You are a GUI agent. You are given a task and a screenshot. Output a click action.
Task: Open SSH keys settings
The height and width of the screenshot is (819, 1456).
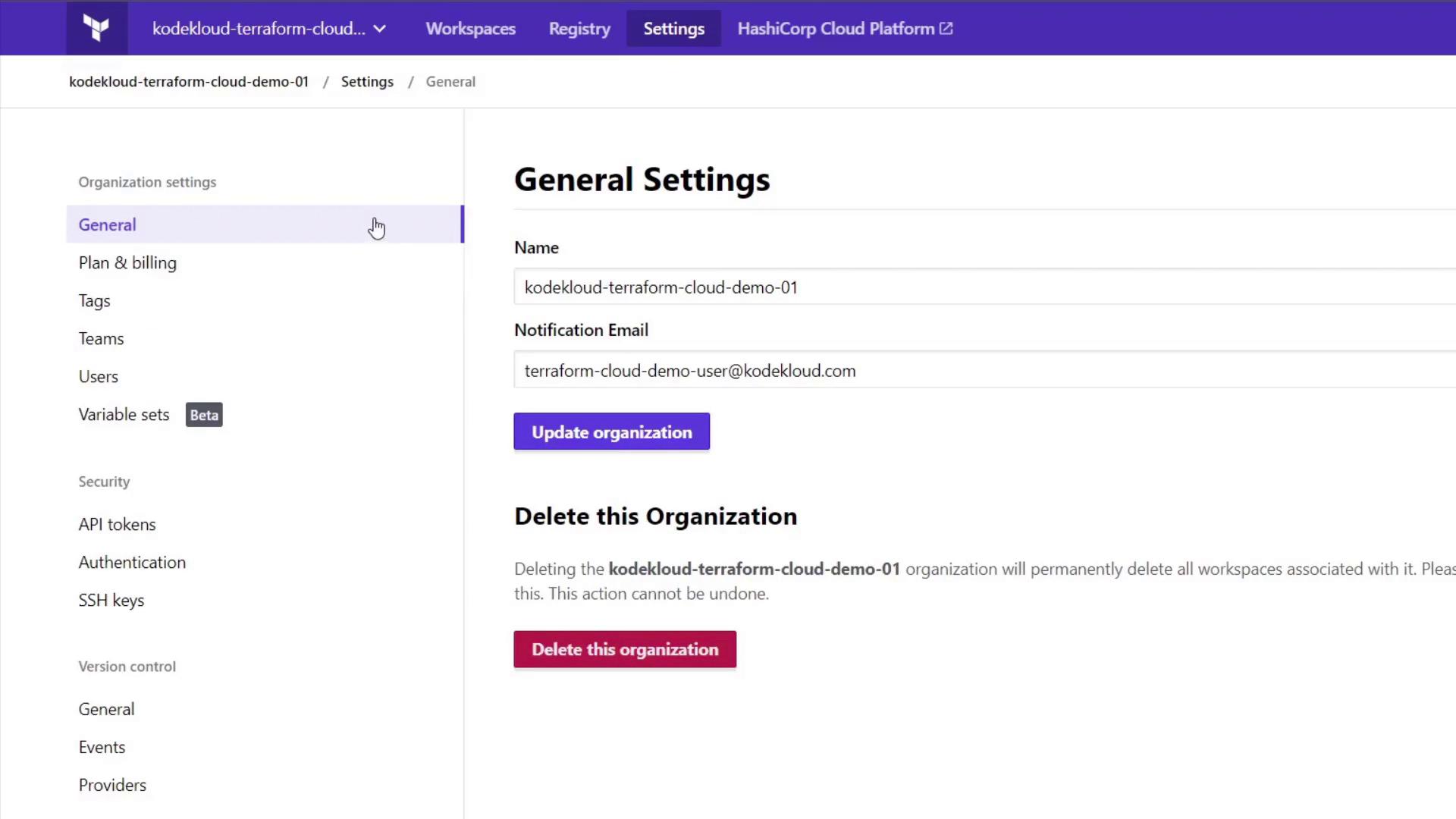click(x=111, y=601)
